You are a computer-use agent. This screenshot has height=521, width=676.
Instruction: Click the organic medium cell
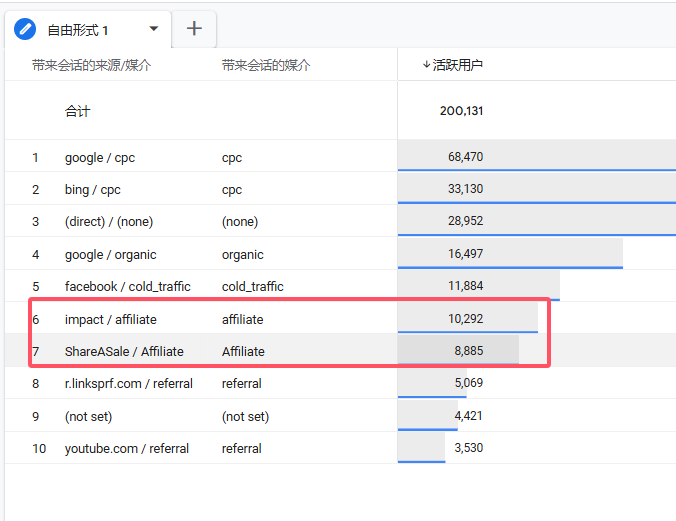coord(243,255)
